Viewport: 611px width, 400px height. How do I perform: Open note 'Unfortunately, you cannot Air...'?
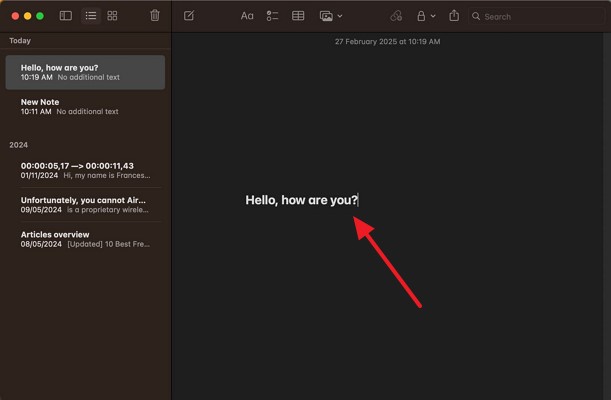click(85, 205)
